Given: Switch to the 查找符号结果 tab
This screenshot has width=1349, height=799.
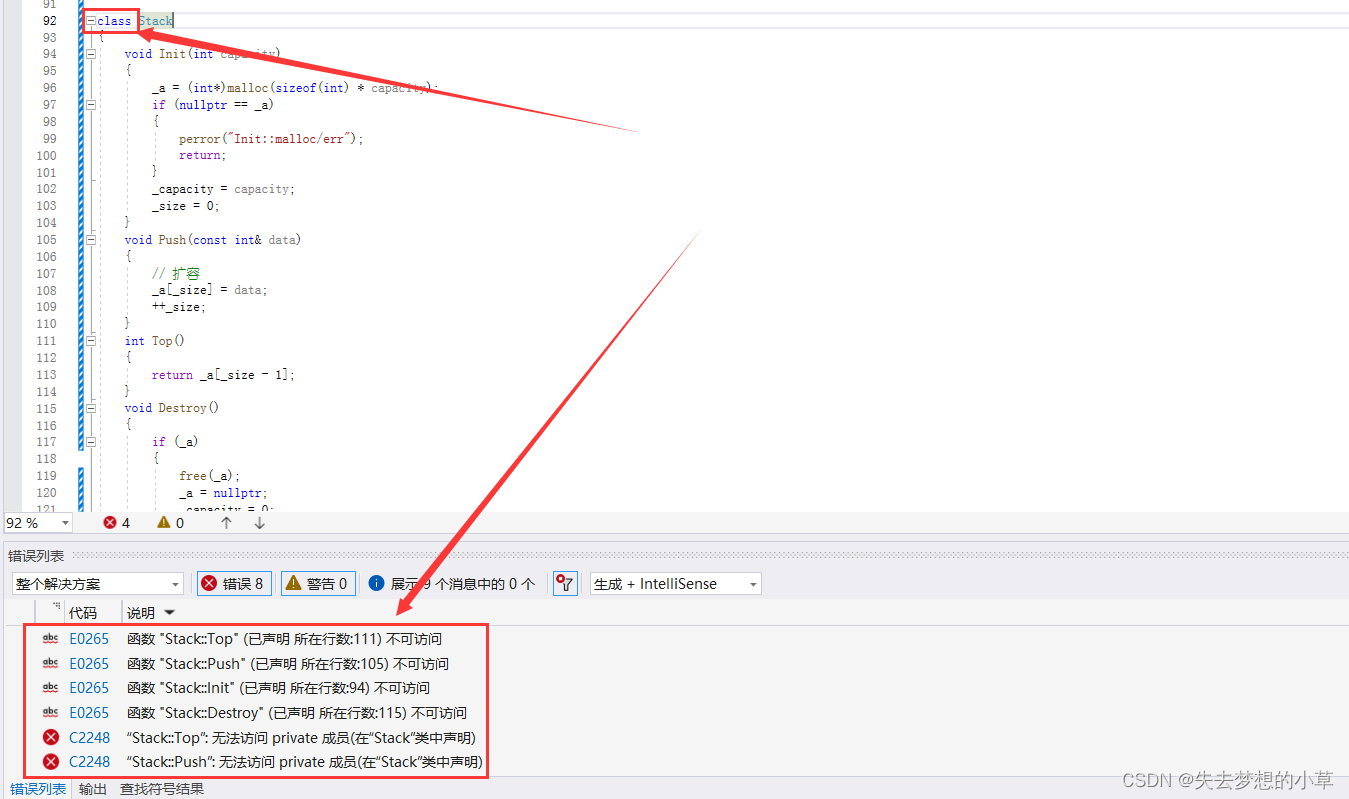Looking at the screenshot, I should tap(162, 789).
